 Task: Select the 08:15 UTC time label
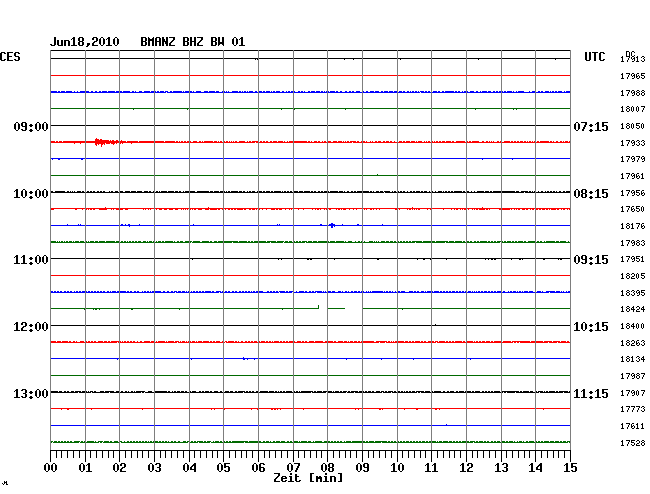click(591, 194)
